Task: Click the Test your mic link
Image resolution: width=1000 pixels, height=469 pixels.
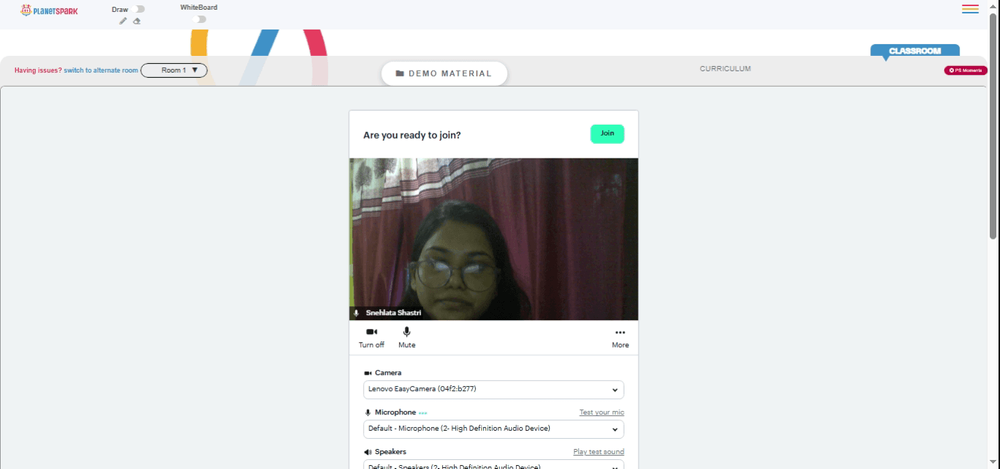Action: point(601,412)
